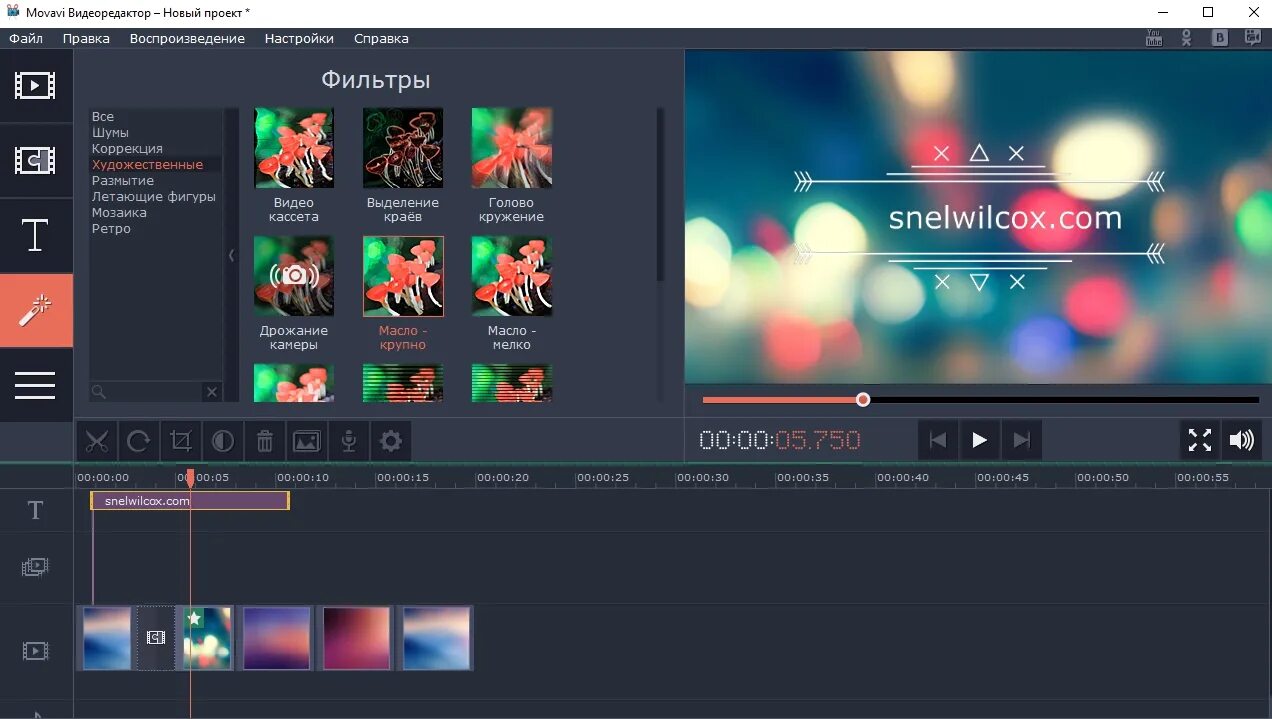The width and height of the screenshot is (1272, 719).
Task: Select the crop tool
Action: pyautogui.click(x=181, y=441)
